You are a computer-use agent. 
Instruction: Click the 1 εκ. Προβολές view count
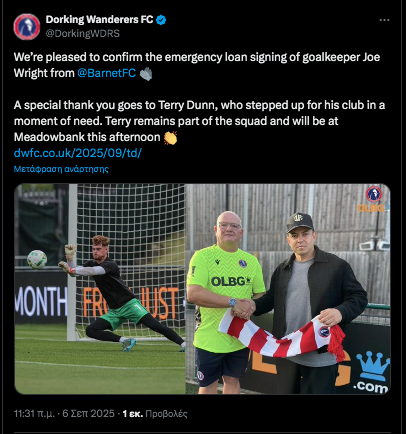coord(155,414)
